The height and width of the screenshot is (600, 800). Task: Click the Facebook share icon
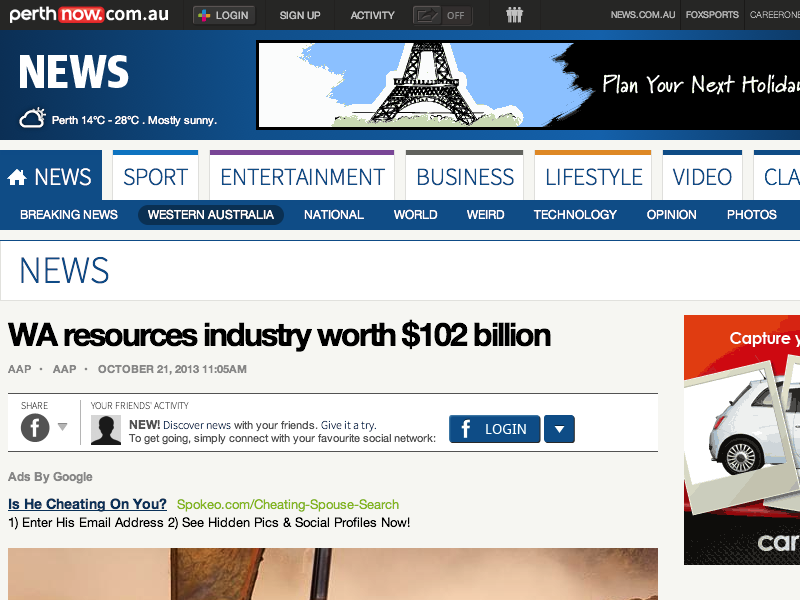coord(35,428)
